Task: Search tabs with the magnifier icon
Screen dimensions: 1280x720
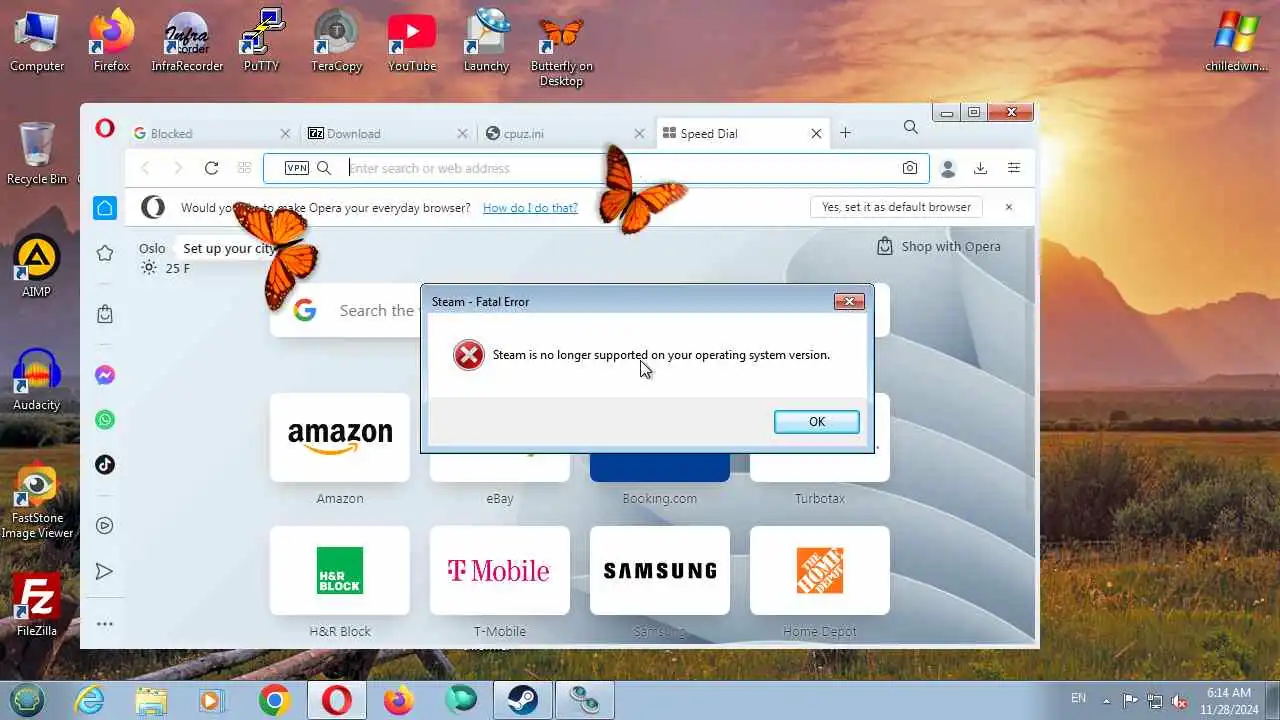Action: tap(910, 127)
